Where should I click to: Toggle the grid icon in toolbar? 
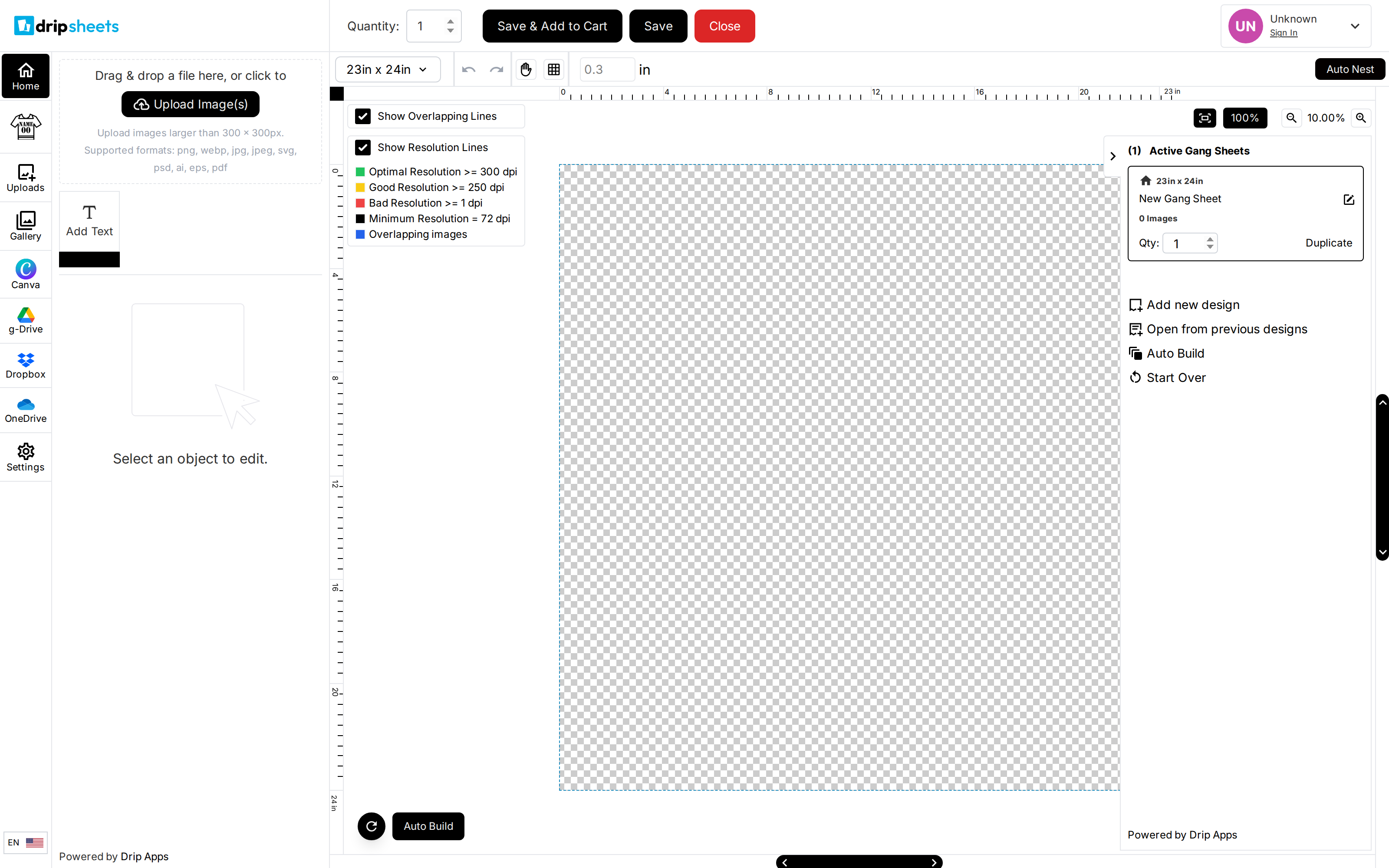[x=554, y=69]
